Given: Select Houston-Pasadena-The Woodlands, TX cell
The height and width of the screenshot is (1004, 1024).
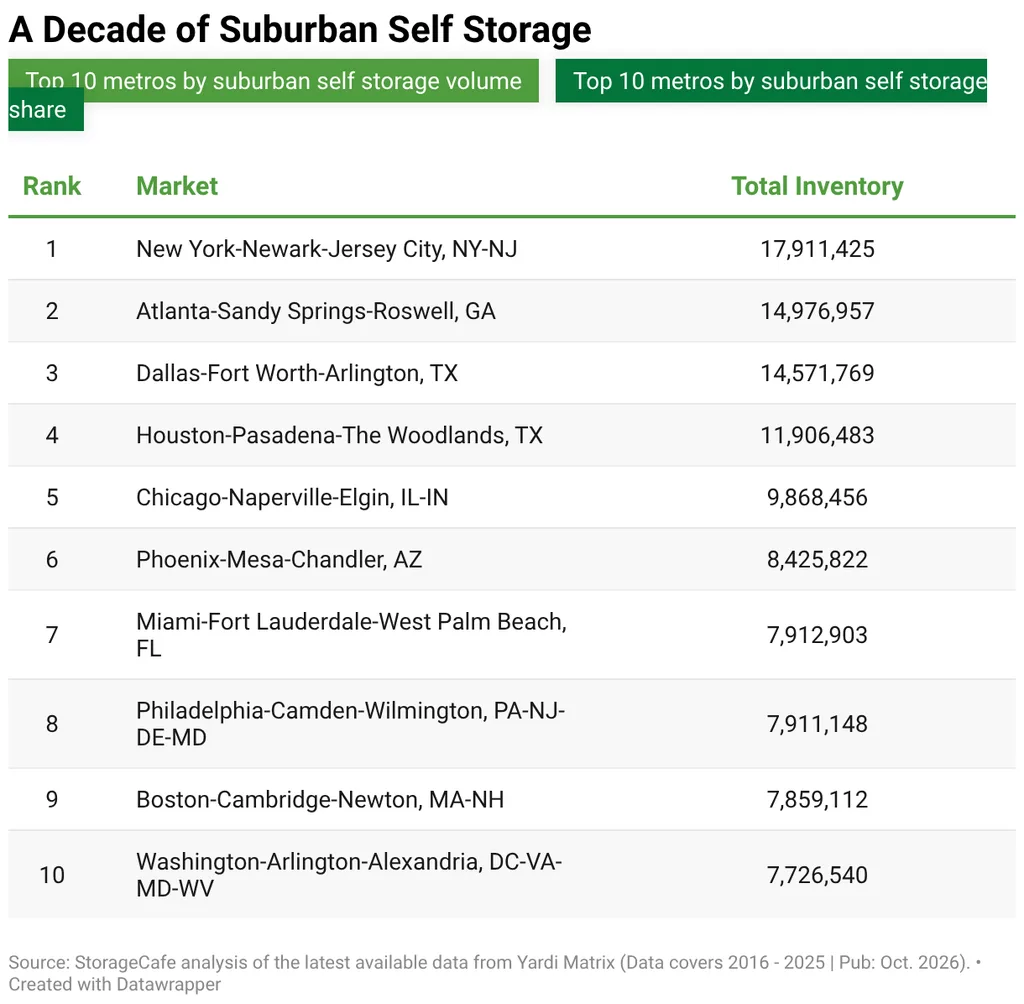Looking at the screenshot, I should tap(340, 435).
